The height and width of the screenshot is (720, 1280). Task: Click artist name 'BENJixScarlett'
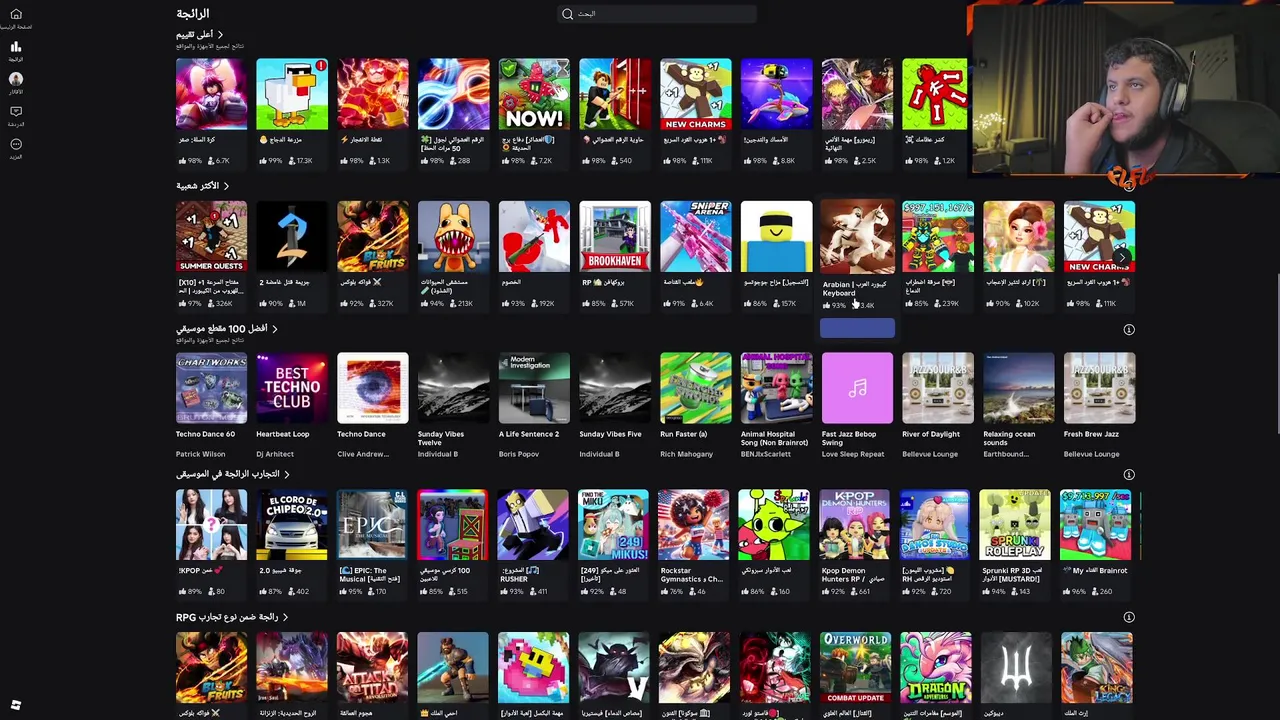766,454
